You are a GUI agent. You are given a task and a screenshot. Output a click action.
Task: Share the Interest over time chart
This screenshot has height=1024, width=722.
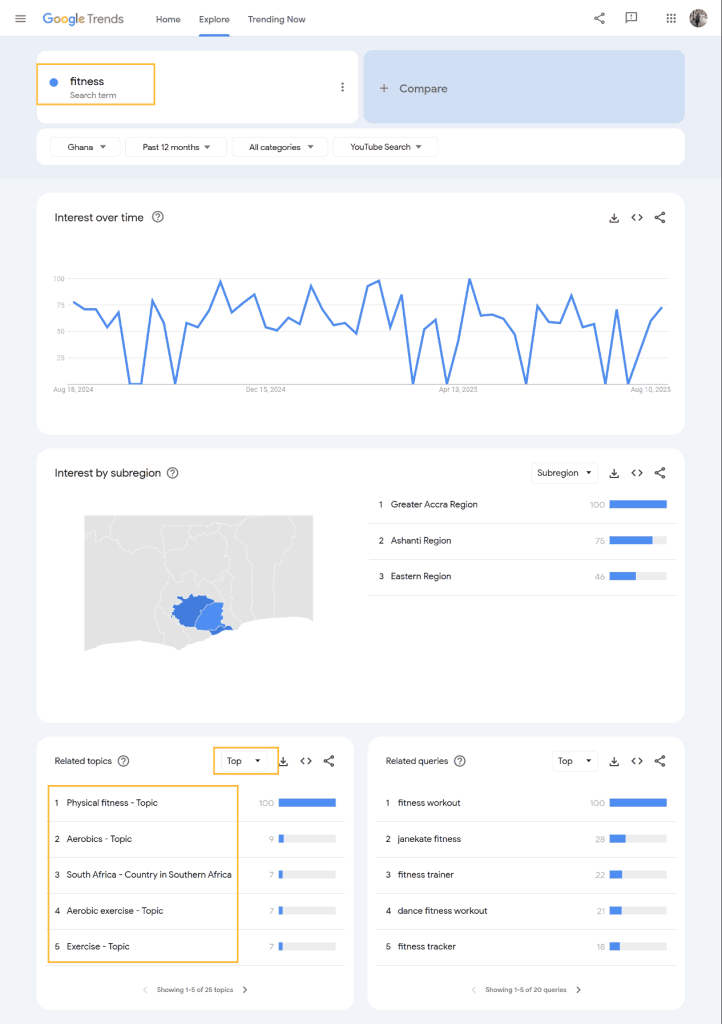[660, 217]
